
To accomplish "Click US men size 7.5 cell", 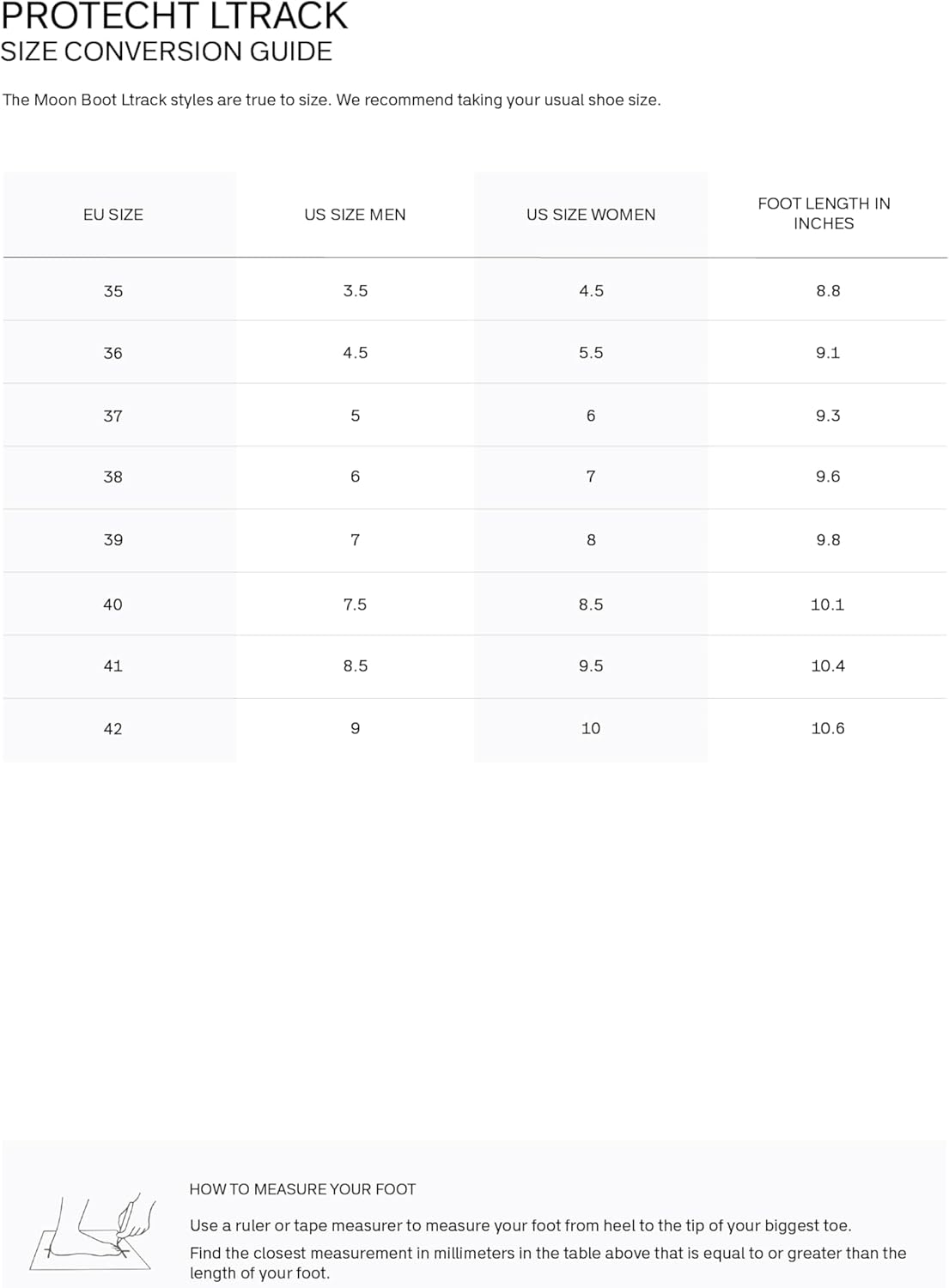I will coord(355,605).
